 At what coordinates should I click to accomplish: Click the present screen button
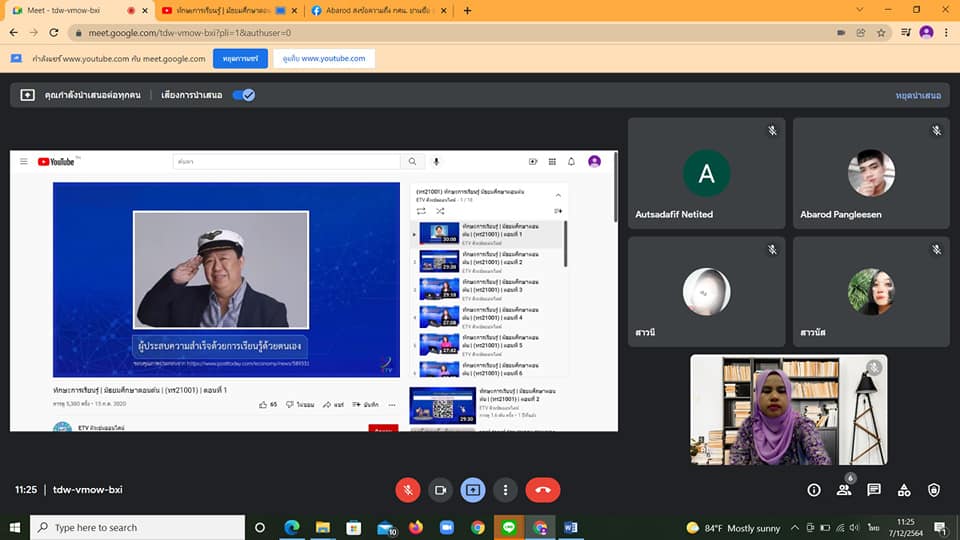point(473,490)
